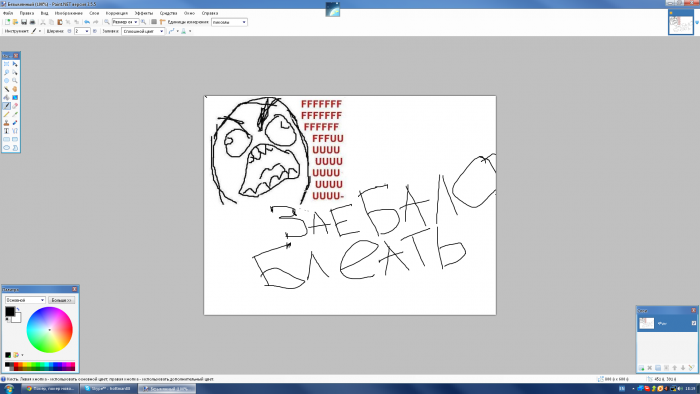
Task: Select the Clone Stamp tool
Action: tap(7, 123)
